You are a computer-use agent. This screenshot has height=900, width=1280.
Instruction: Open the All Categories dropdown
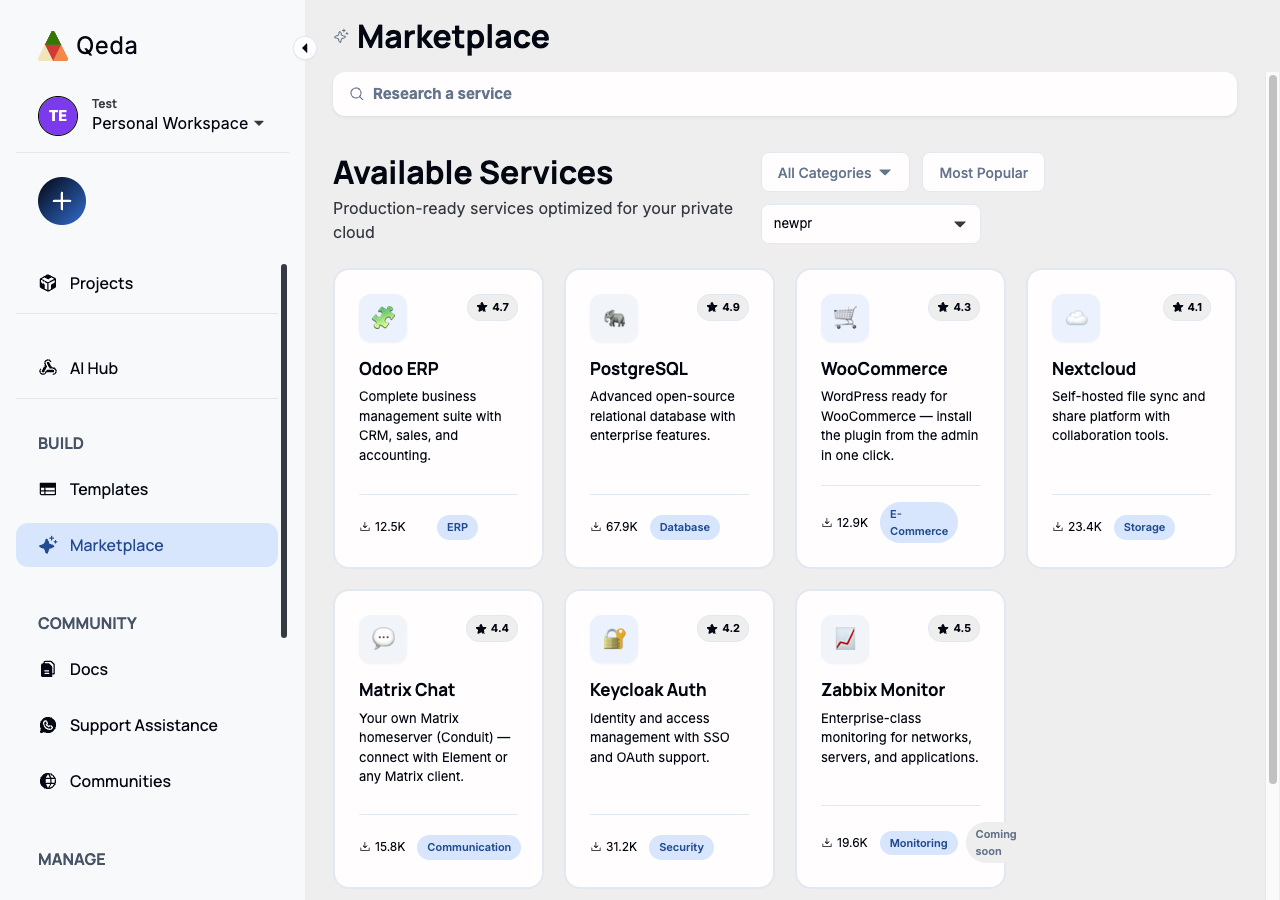coord(835,172)
